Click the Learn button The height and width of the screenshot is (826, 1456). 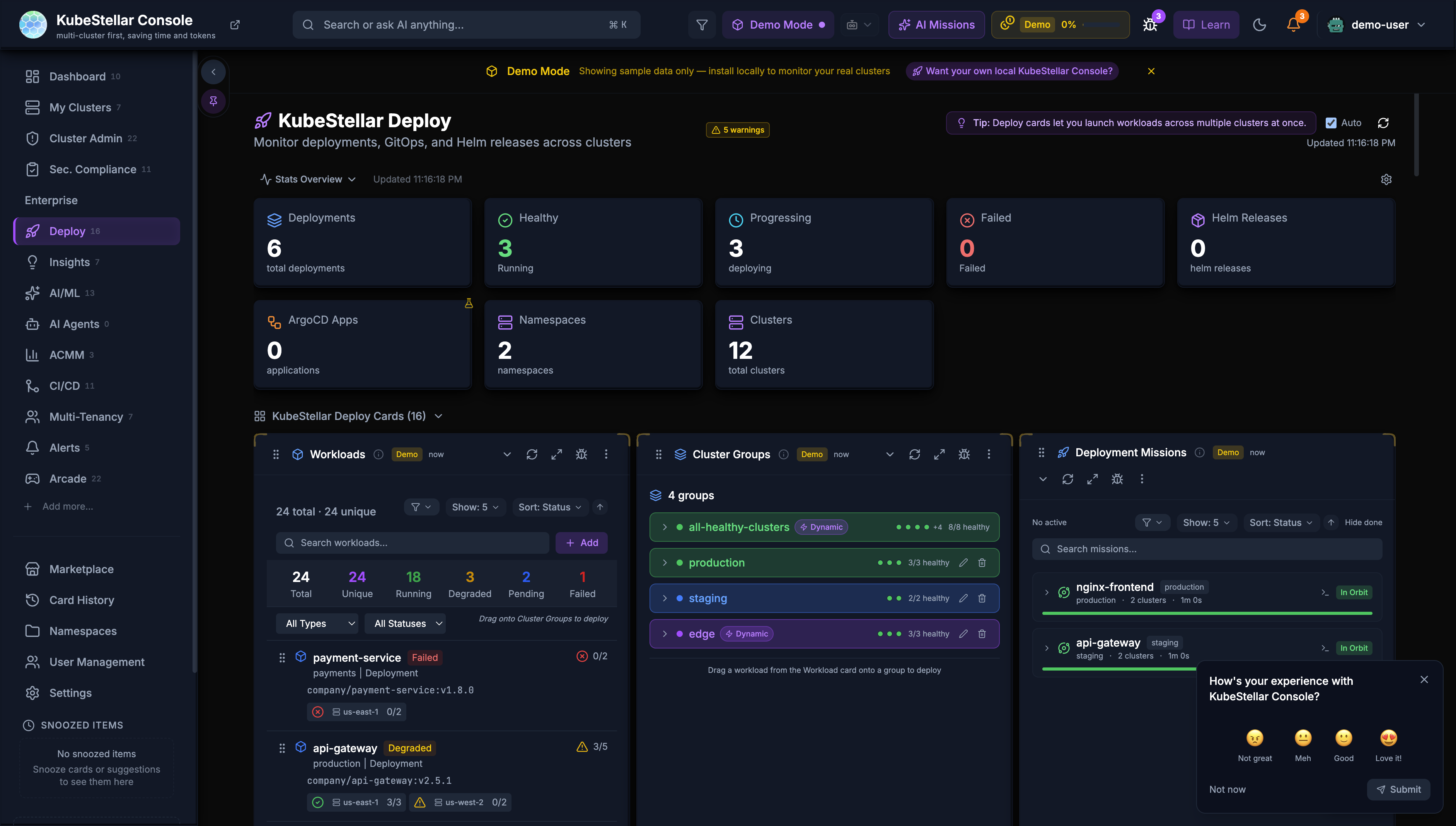(1206, 24)
